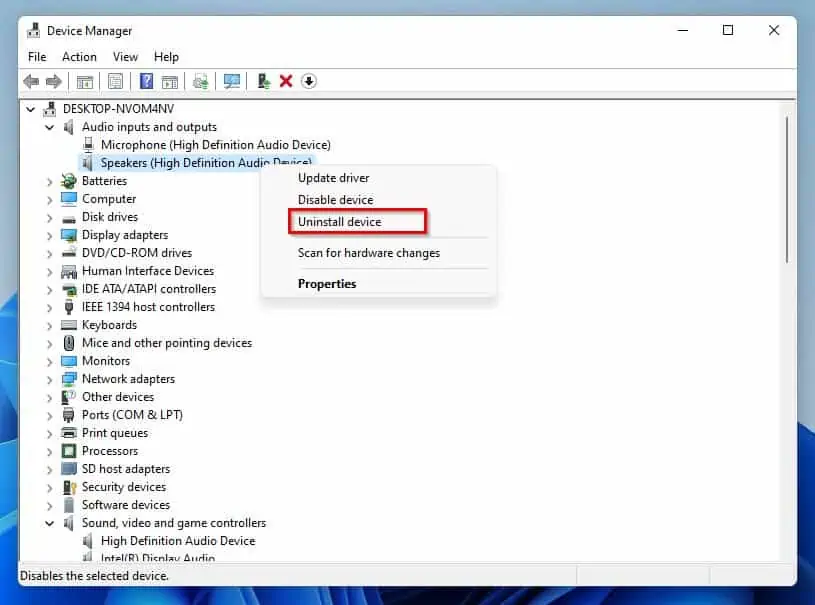Click the vertical scrollbar thumb in device tree
Image resolution: width=815 pixels, height=605 pixels.
click(787, 190)
